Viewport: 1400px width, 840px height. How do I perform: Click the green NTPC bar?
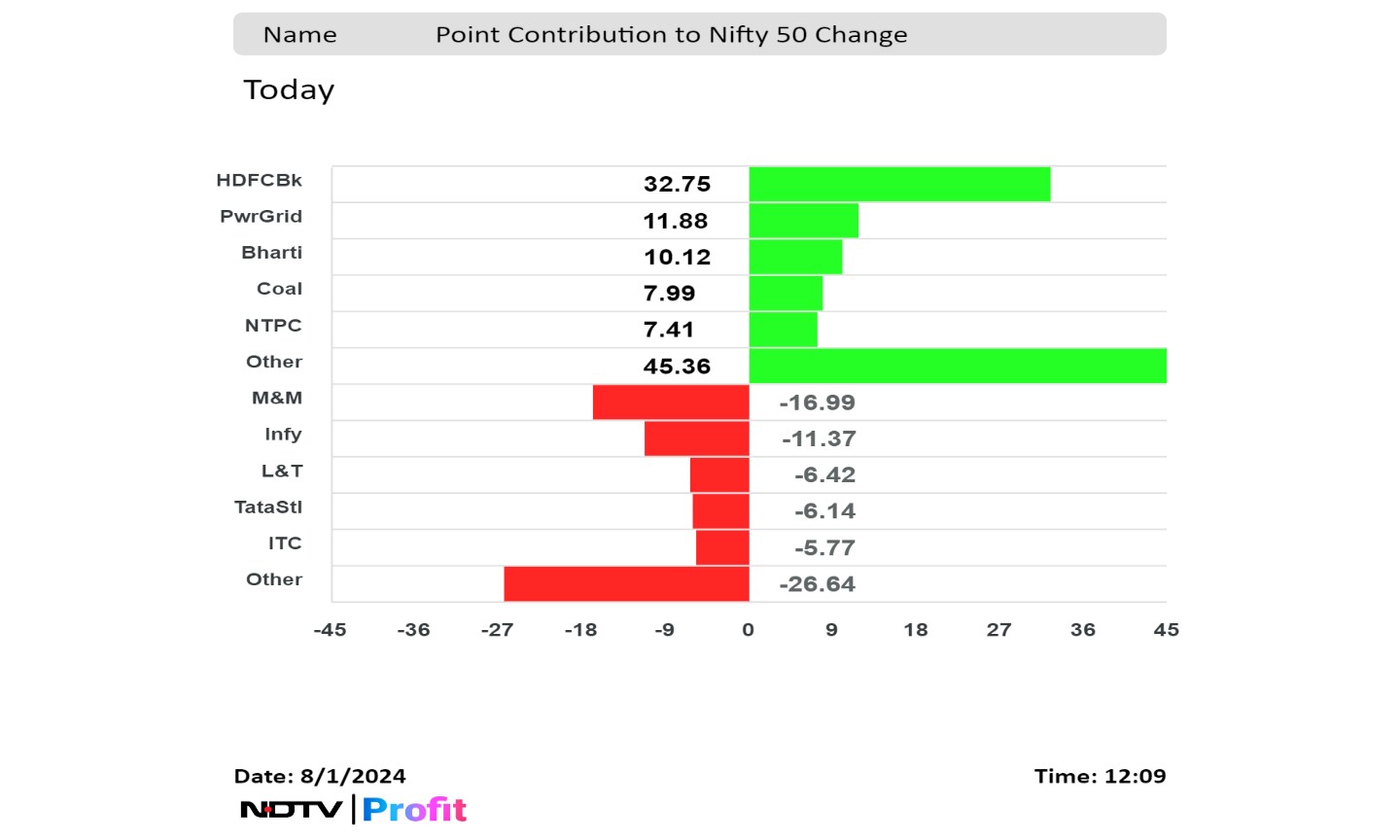point(783,330)
